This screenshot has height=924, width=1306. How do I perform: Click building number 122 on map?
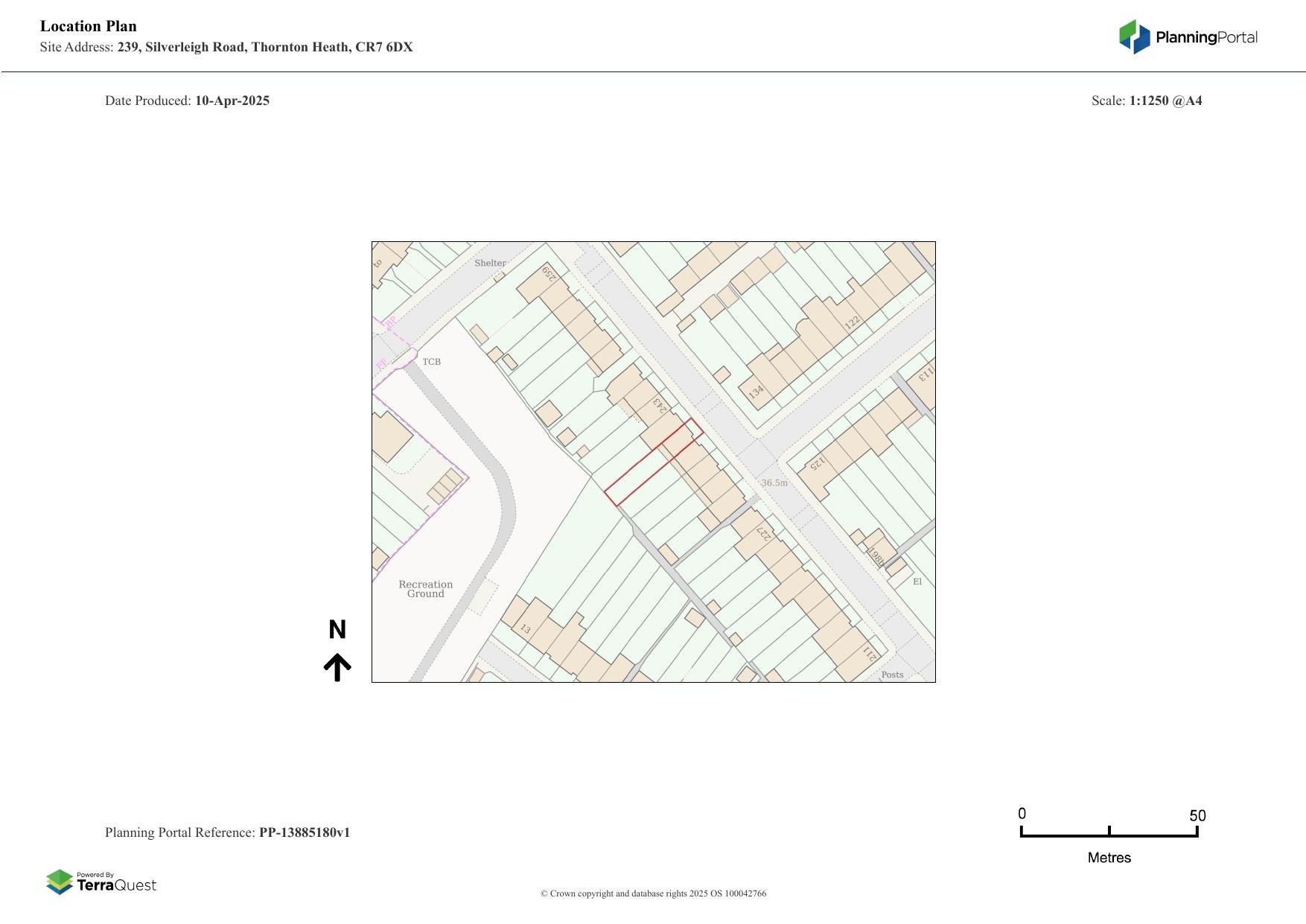[x=852, y=322]
